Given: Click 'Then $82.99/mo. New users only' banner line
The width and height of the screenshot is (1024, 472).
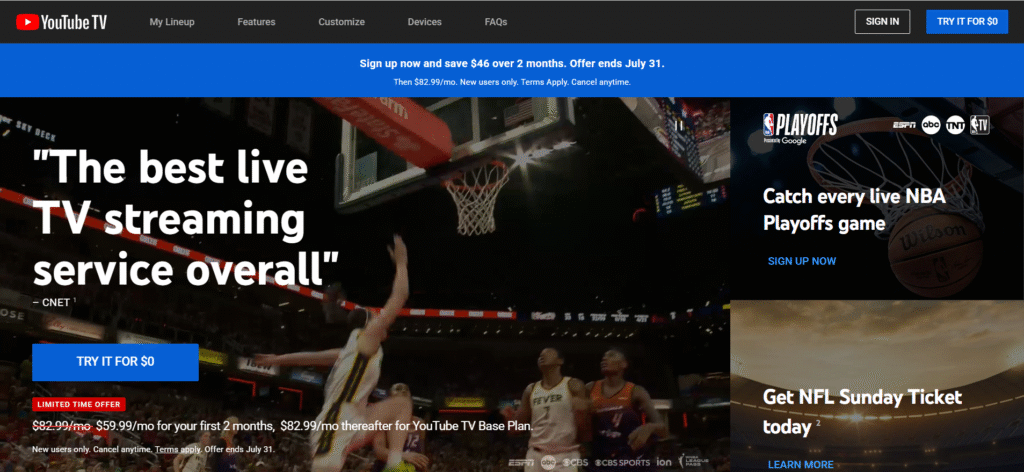Looking at the screenshot, I should tap(512, 83).
